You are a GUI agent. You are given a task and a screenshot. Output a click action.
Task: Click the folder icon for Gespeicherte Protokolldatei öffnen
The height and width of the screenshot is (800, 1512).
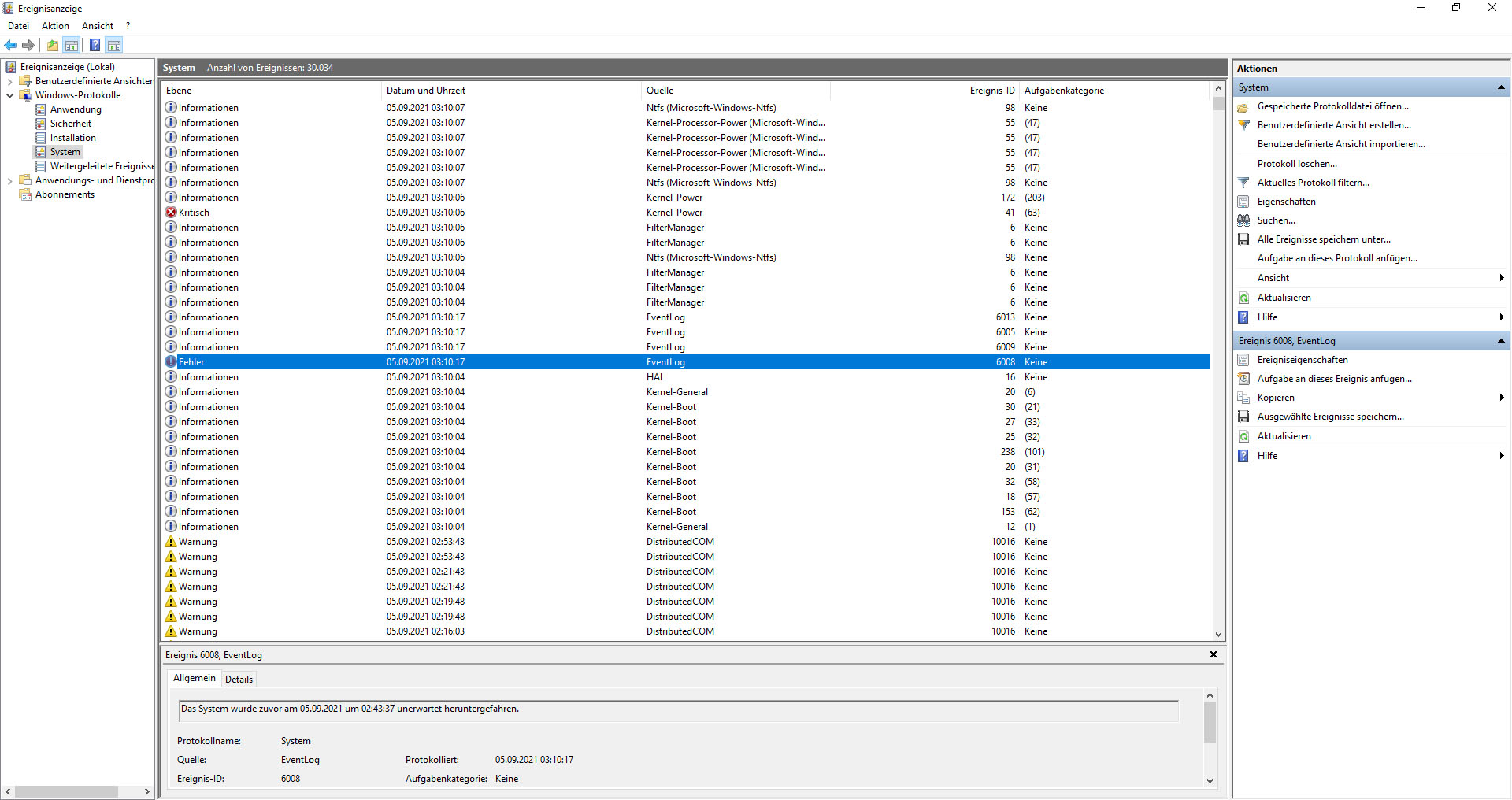(x=1243, y=107)
